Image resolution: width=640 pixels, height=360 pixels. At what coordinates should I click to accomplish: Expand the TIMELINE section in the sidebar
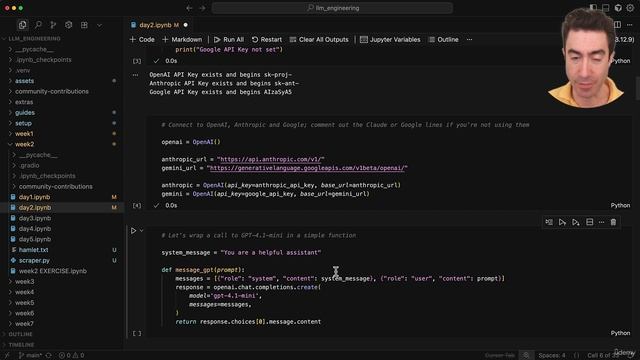pyautogui.click(x=21, y=345)
